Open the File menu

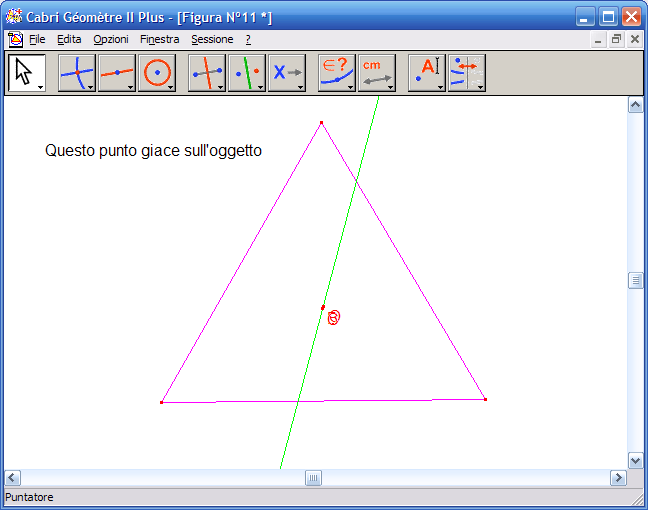(x=37, y=39)
